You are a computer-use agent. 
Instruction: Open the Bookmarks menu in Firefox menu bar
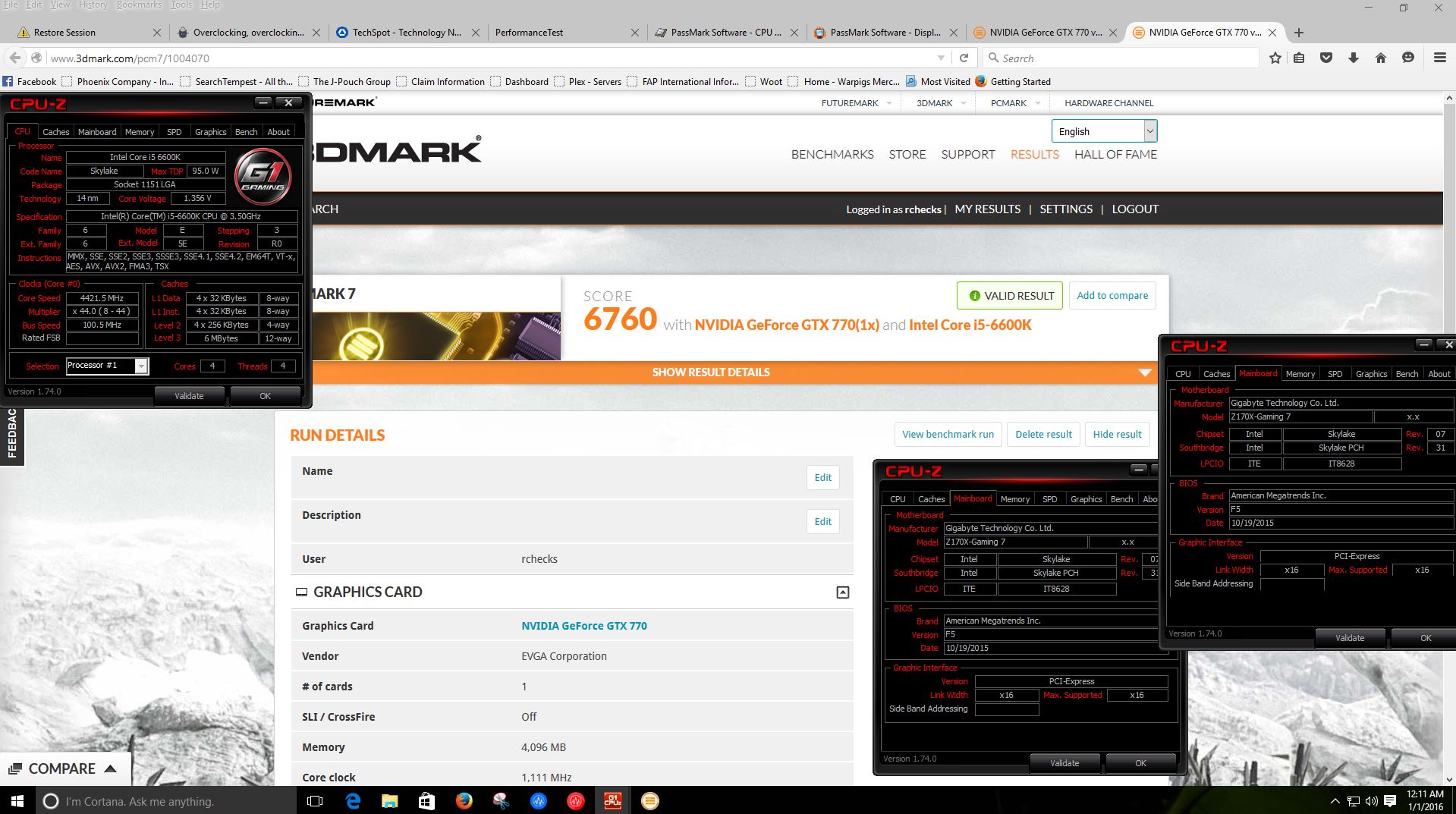pyautogui.click(x=139, y=5)
